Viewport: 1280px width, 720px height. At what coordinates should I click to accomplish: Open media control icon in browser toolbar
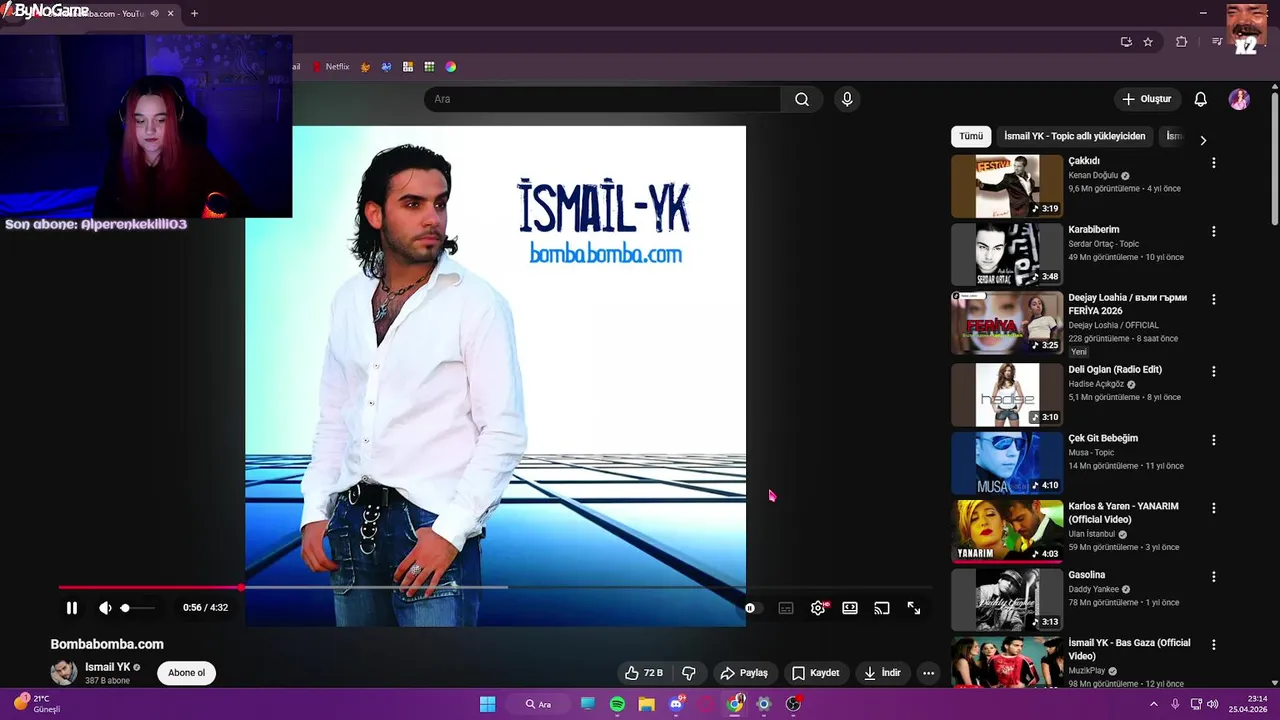(1216, 42)
